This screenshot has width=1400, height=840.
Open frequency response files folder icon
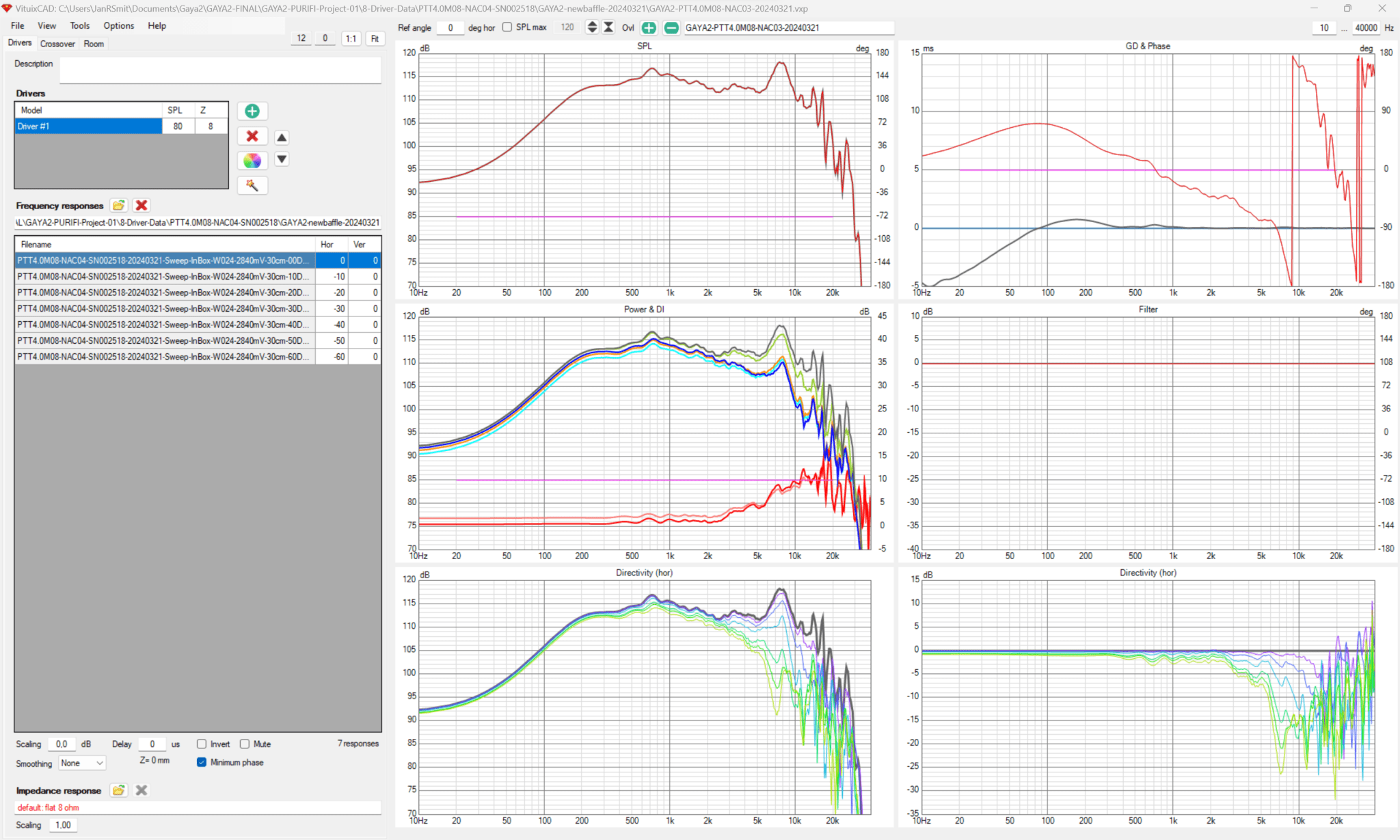(x=119, y=205)
